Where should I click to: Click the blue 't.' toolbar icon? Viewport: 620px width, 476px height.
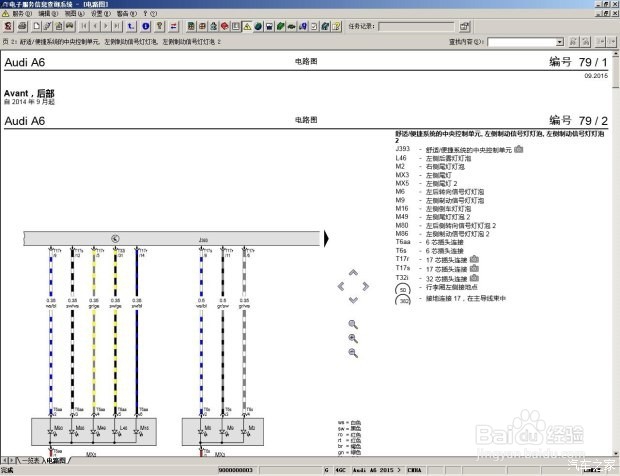131,26
